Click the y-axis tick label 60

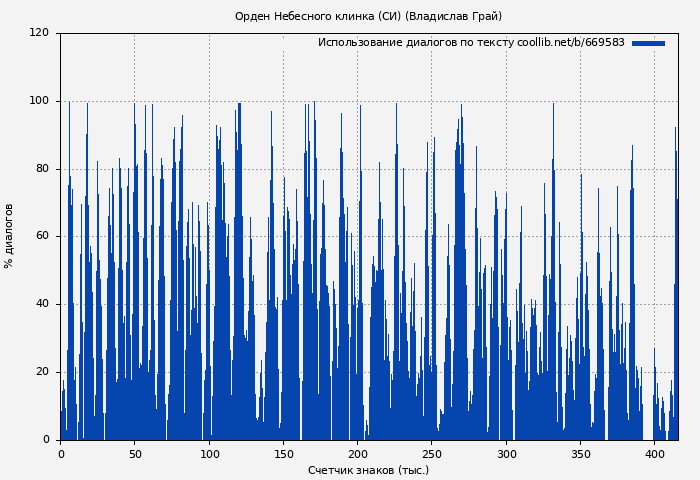[42, 236]
